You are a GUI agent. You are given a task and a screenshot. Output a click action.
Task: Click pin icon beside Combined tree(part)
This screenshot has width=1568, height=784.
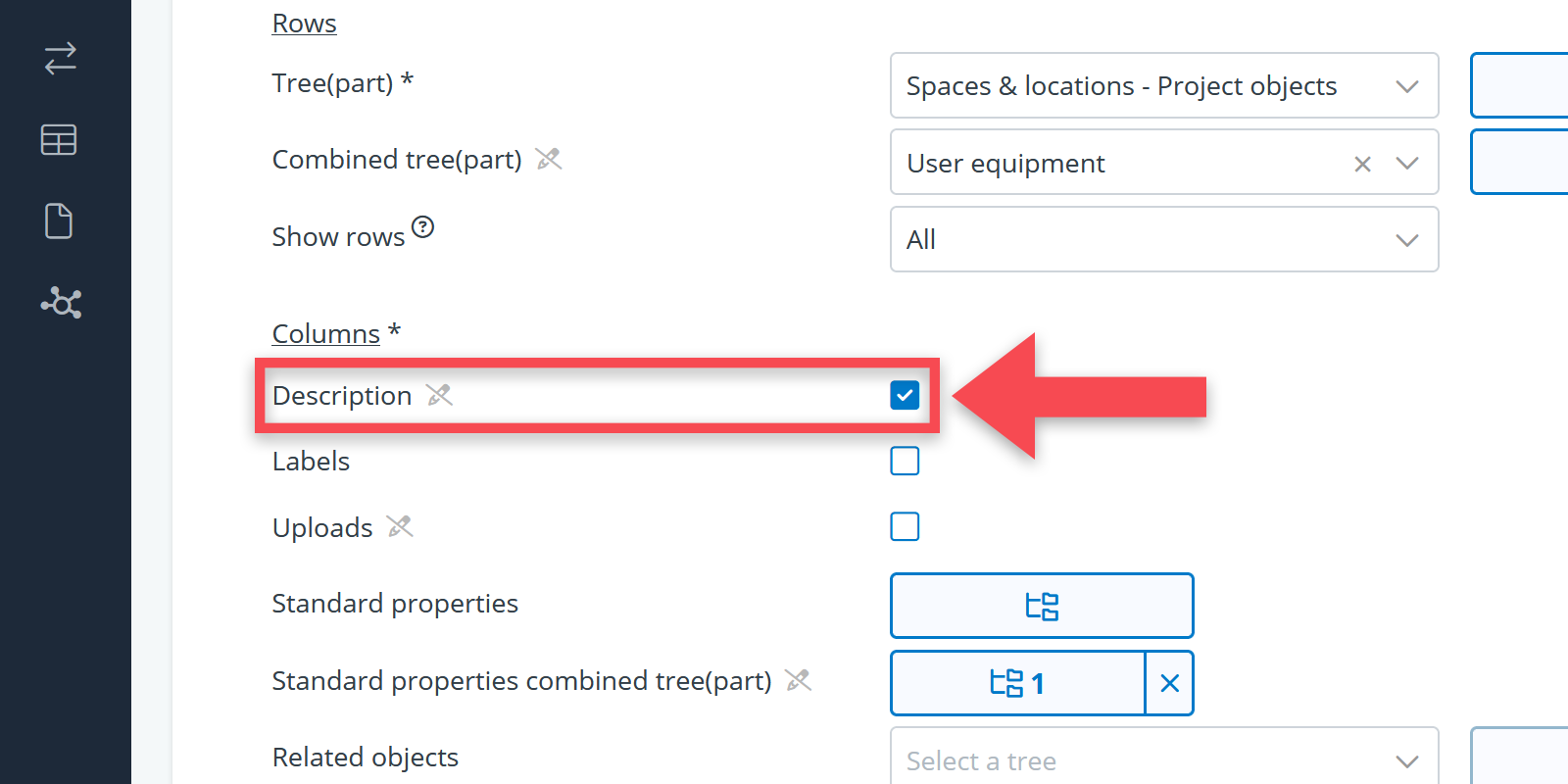click(x=549, y=159)
